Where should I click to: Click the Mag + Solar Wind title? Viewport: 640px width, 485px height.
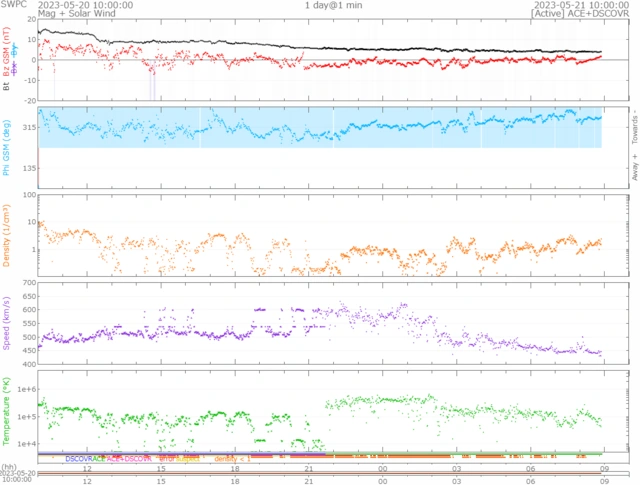77,14
